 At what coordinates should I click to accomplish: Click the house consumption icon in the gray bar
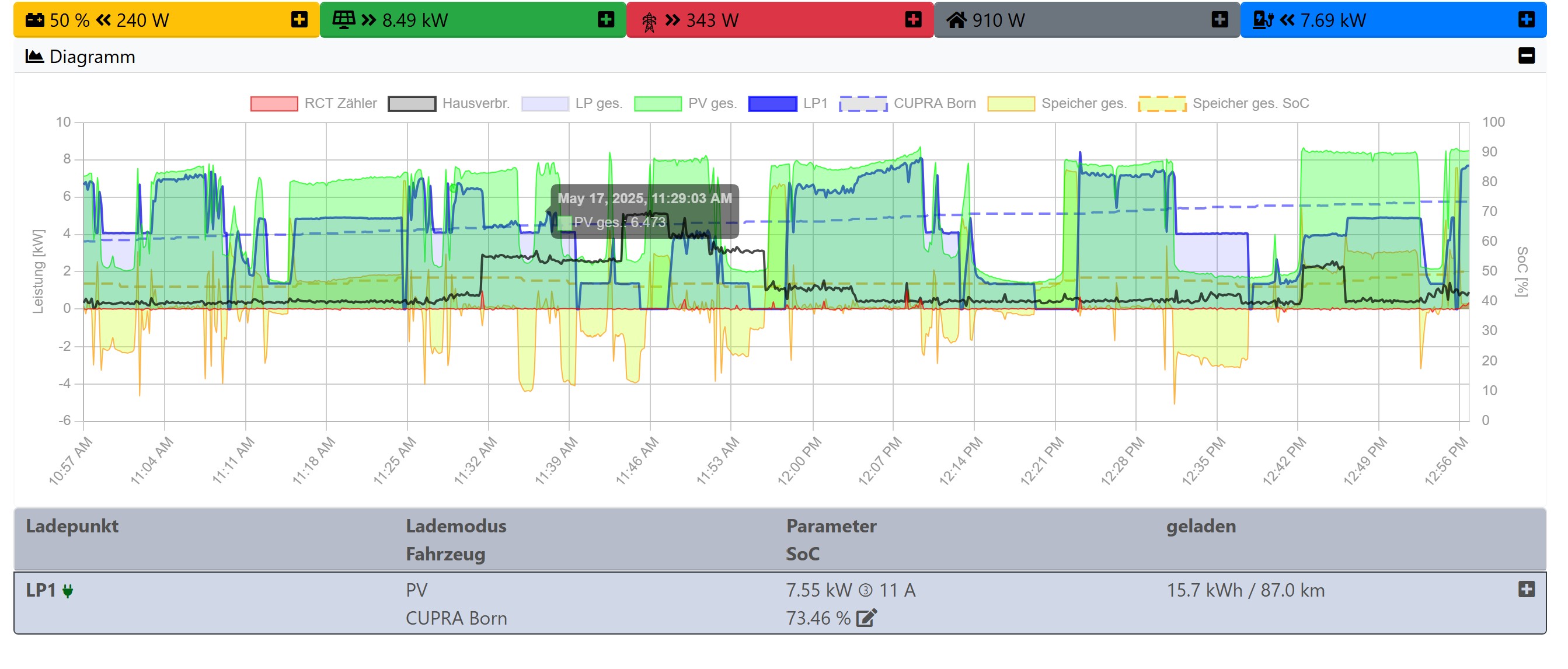[956, 20]
